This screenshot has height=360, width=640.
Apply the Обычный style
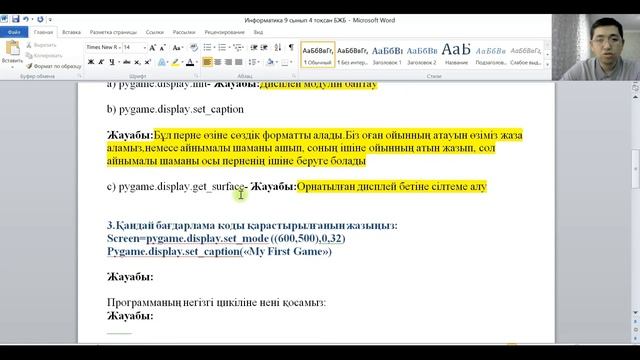[318, 54]
